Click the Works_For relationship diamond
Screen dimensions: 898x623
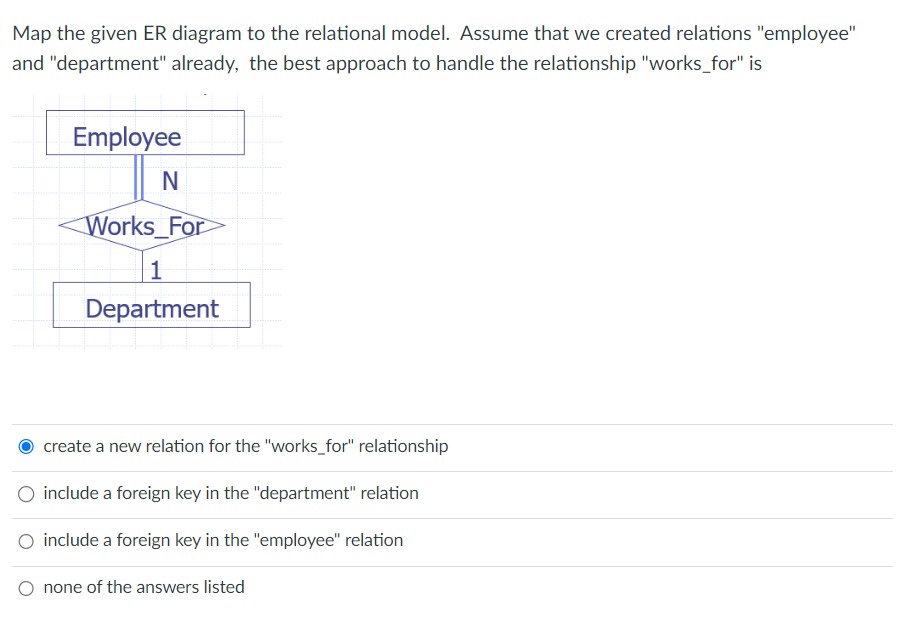(x=142, y=225)
